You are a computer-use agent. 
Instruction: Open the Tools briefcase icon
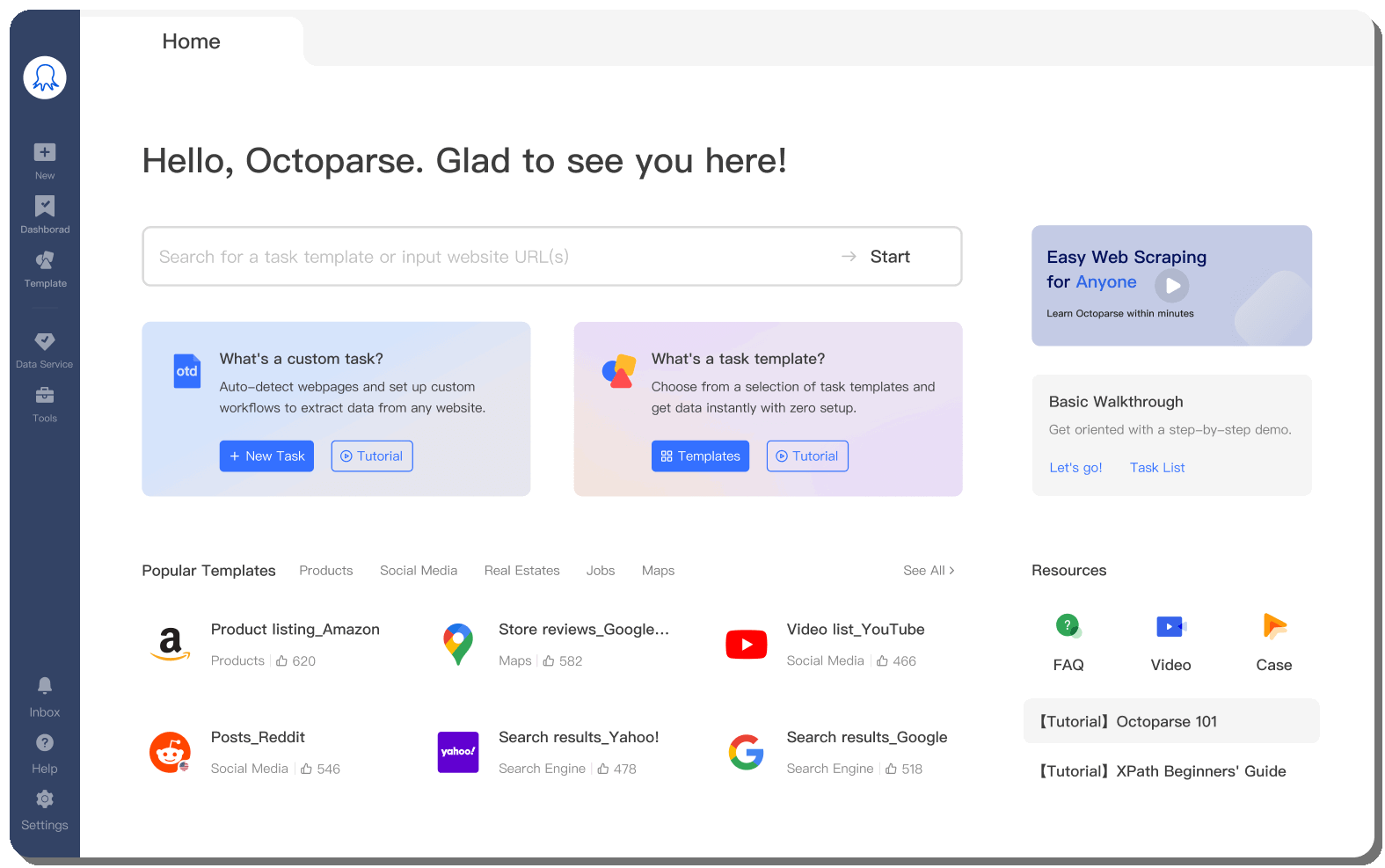coord(45,395)
